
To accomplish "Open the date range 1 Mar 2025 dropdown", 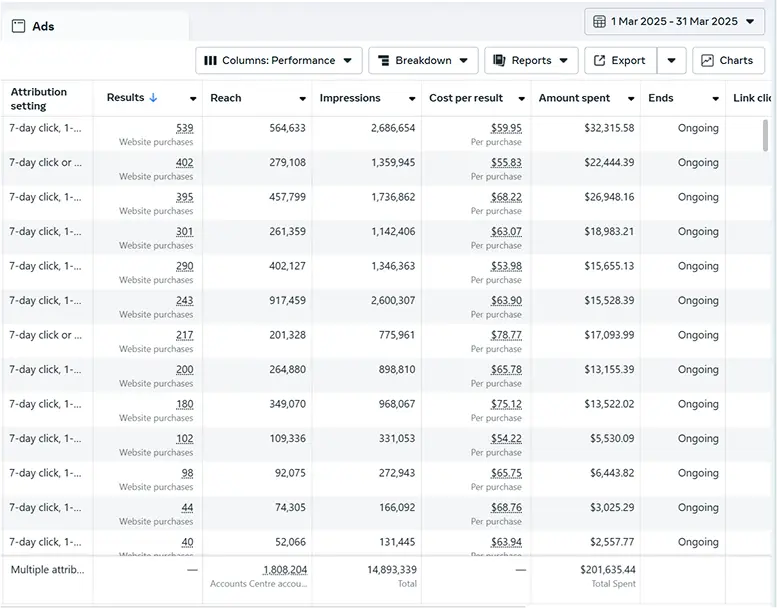I will click(674, 21).
